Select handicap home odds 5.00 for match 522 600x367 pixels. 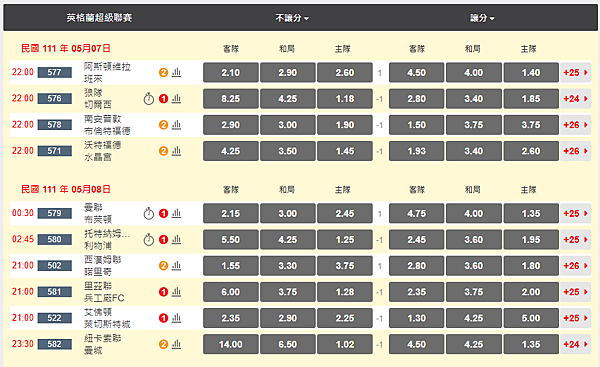531,318
